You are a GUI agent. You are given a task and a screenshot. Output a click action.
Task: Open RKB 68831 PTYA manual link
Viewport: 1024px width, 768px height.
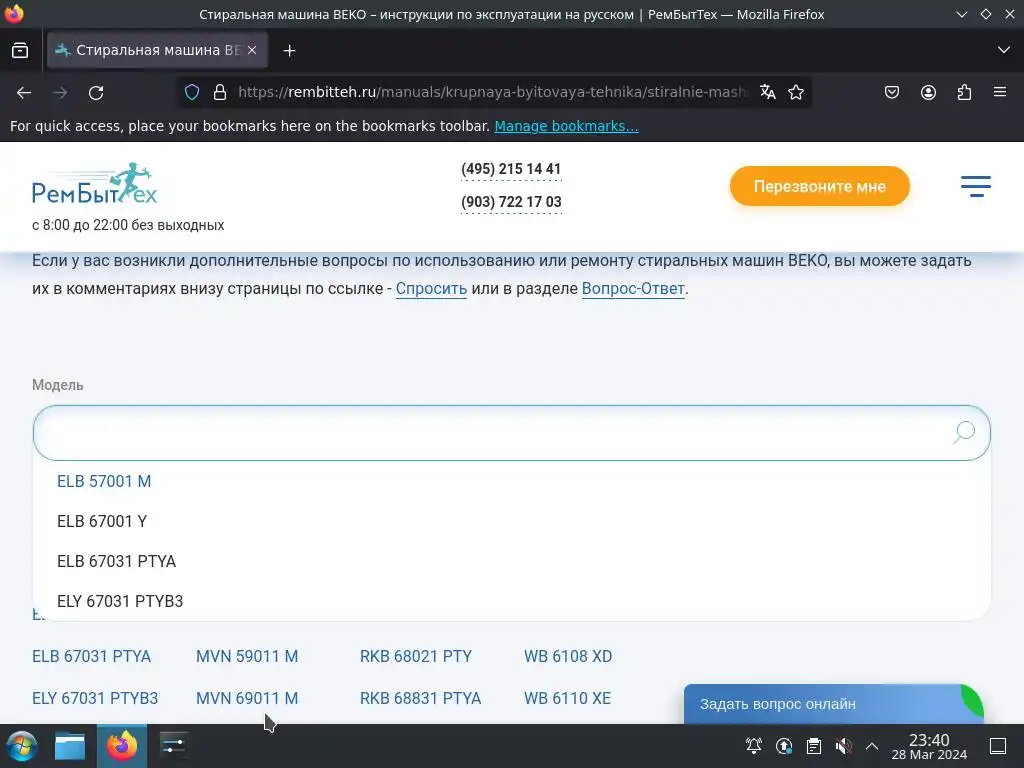420,698
